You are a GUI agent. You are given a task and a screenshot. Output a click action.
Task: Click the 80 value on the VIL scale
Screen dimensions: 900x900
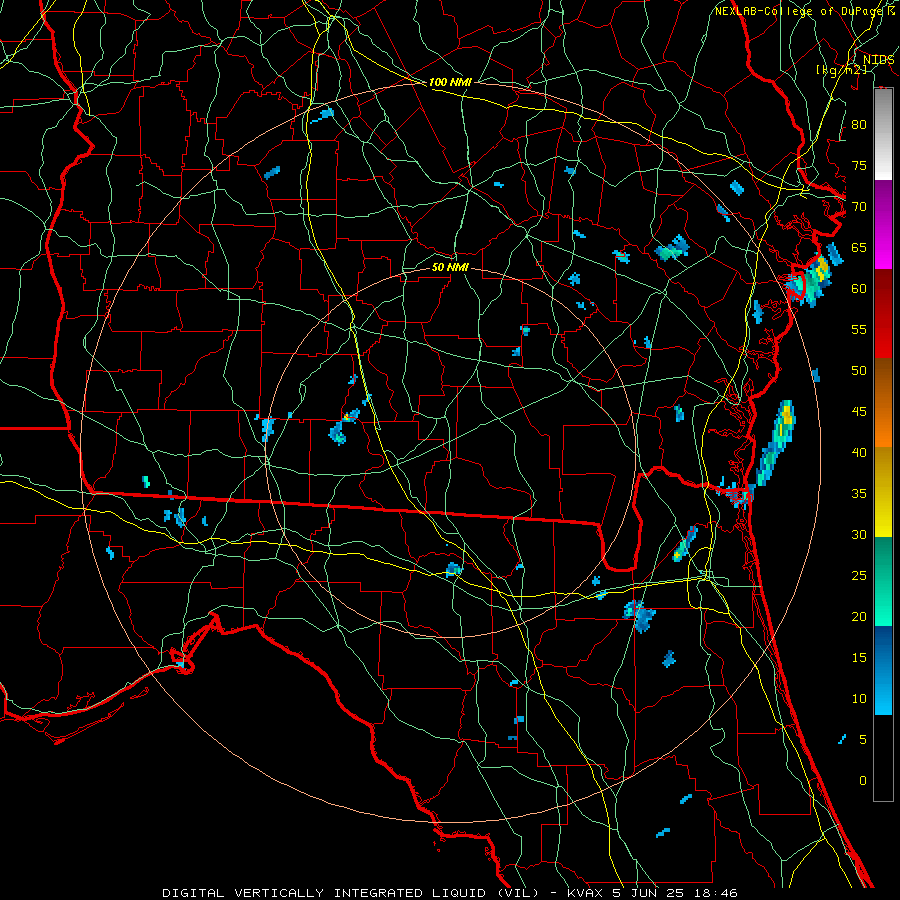pos(859,125)
